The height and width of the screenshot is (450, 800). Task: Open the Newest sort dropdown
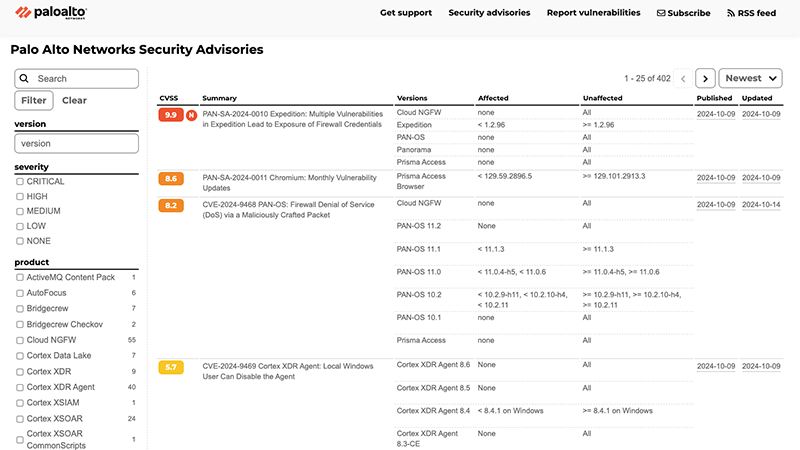click(x=750, y=79)
